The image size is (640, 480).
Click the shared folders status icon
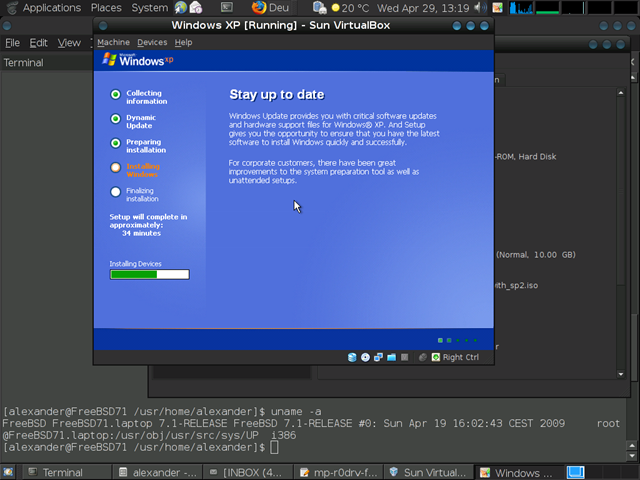(x=391, y=357)
